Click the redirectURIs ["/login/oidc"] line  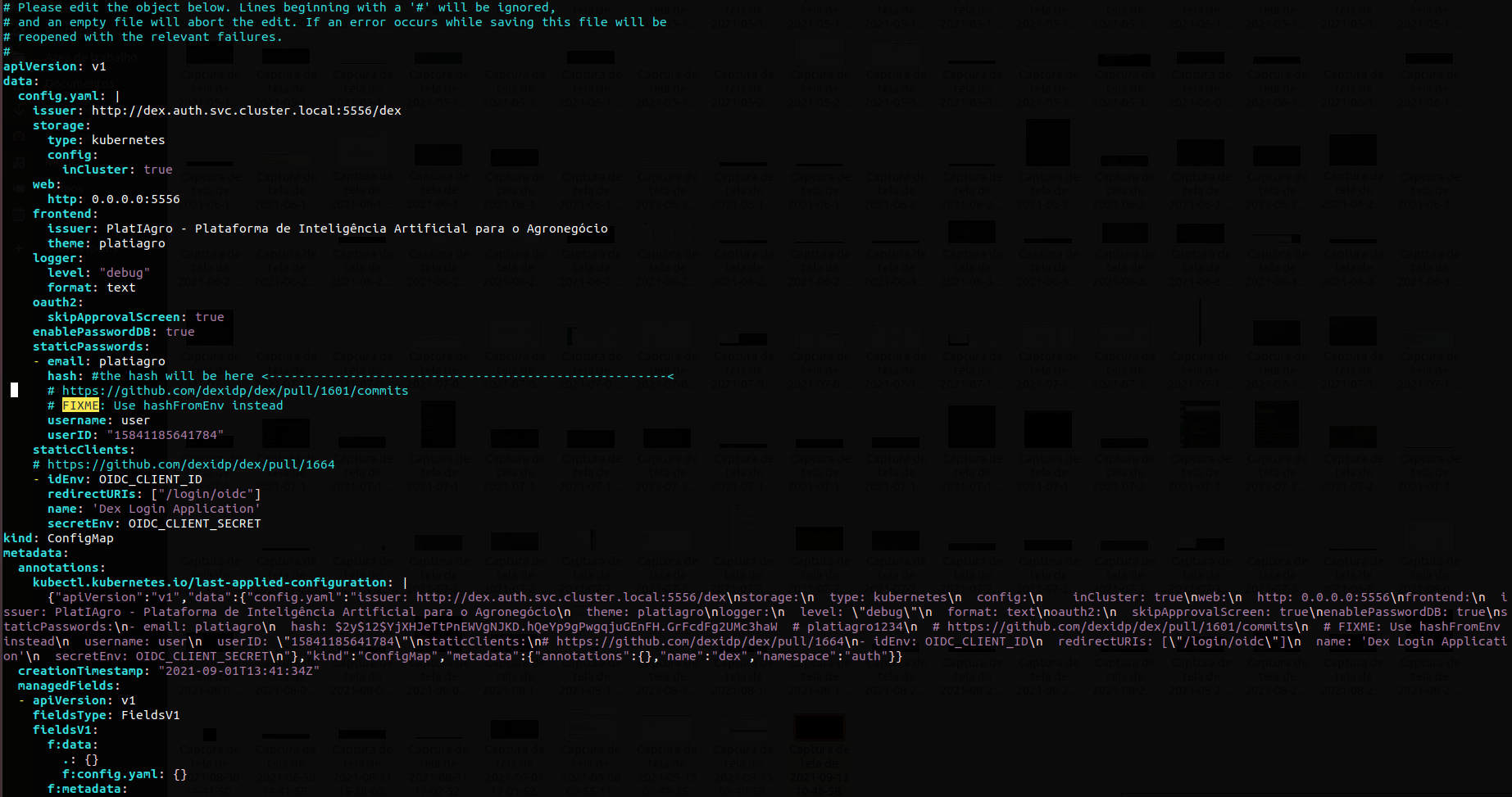point(154,494)
